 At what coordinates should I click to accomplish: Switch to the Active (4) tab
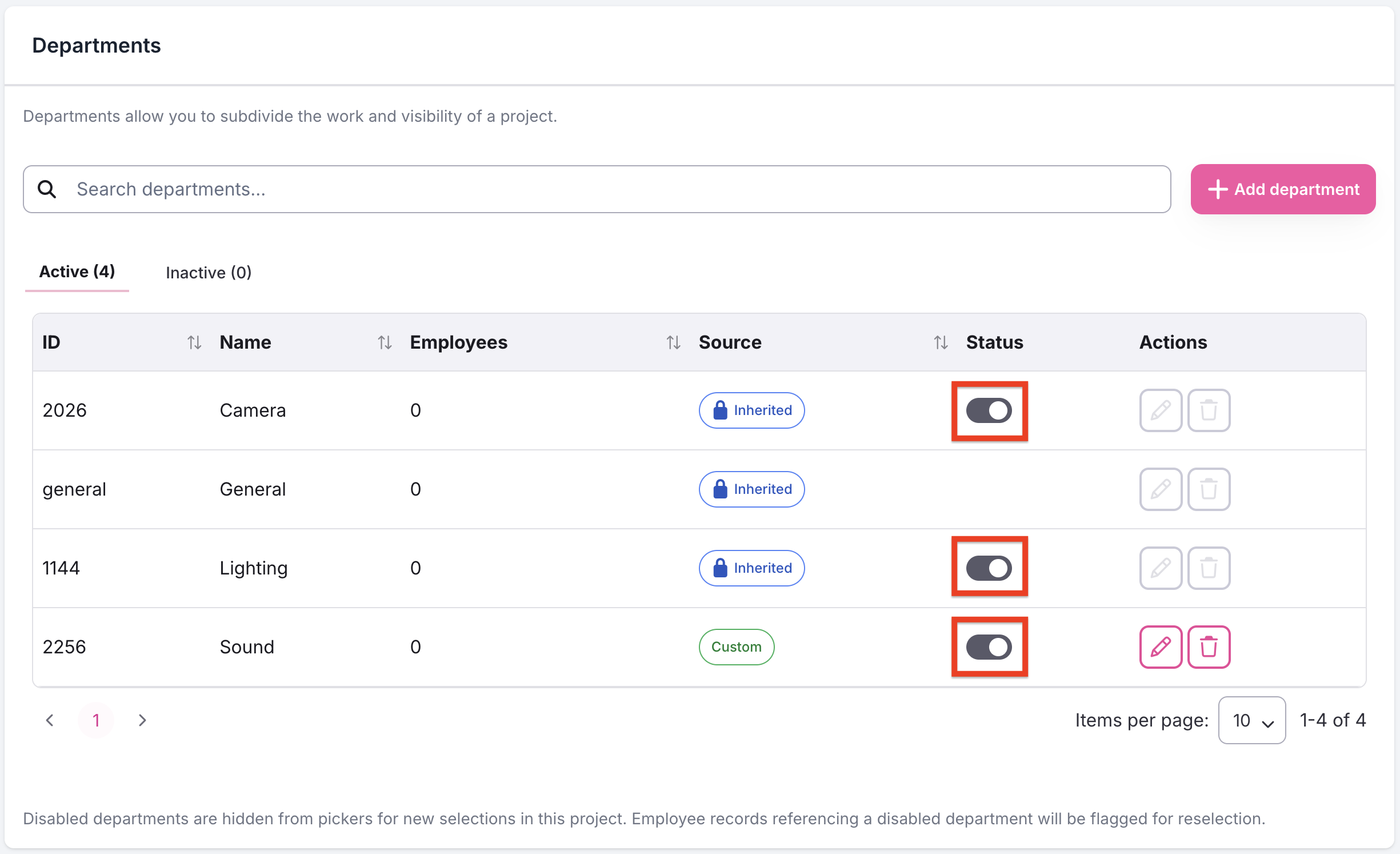click(77, 272)
